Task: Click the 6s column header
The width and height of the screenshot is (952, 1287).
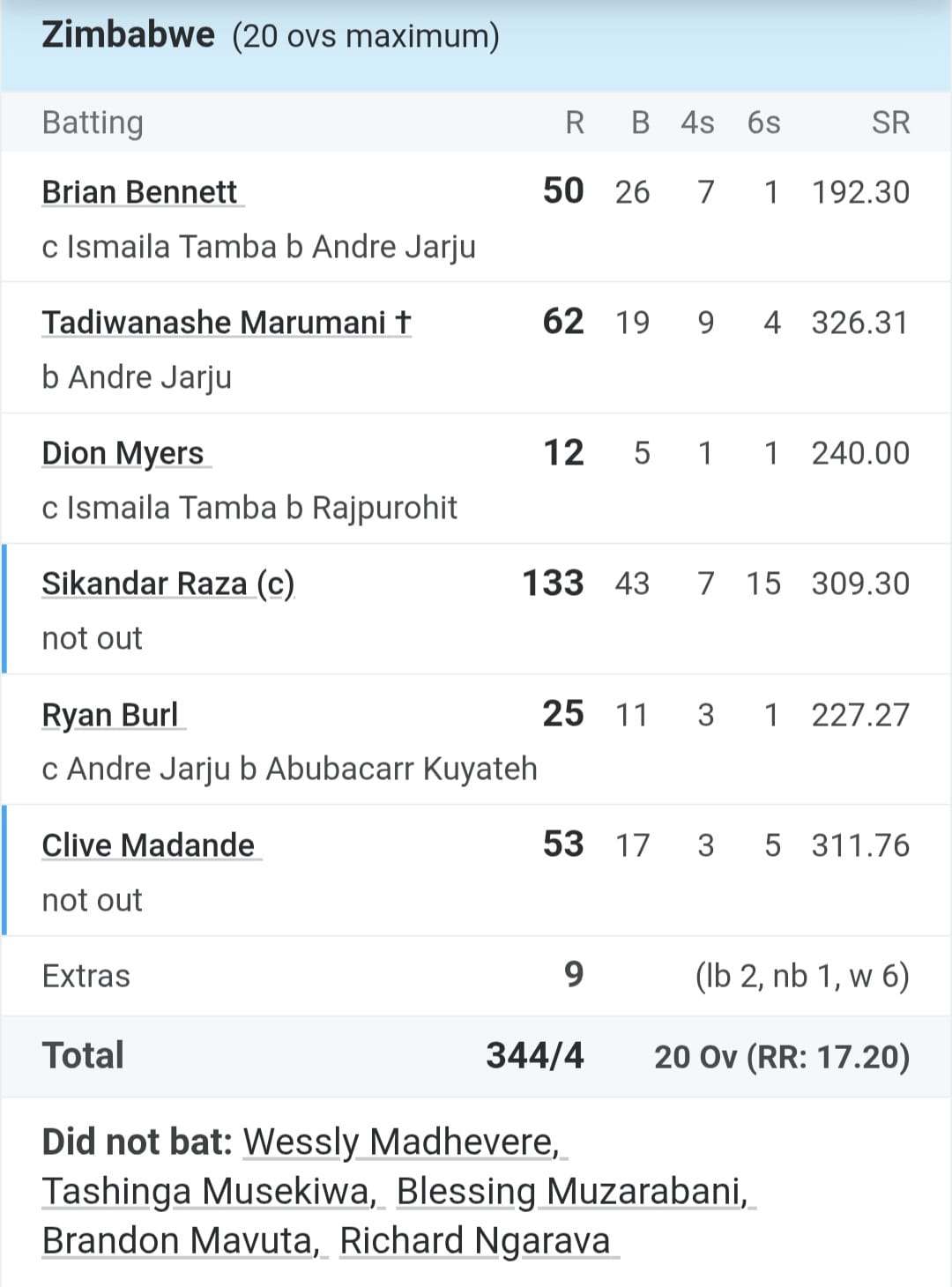Action: (763, 123)
